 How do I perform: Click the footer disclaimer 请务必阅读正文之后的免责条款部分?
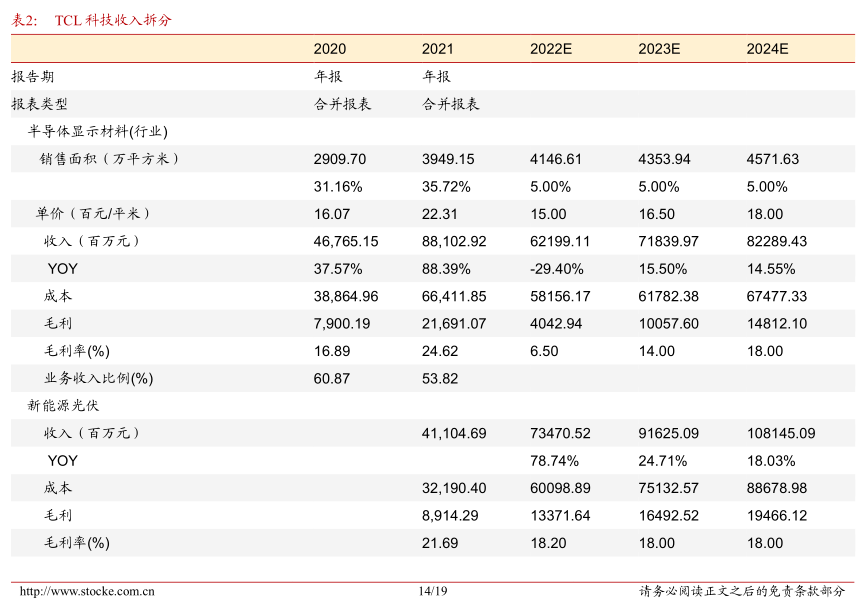point(741,591)
